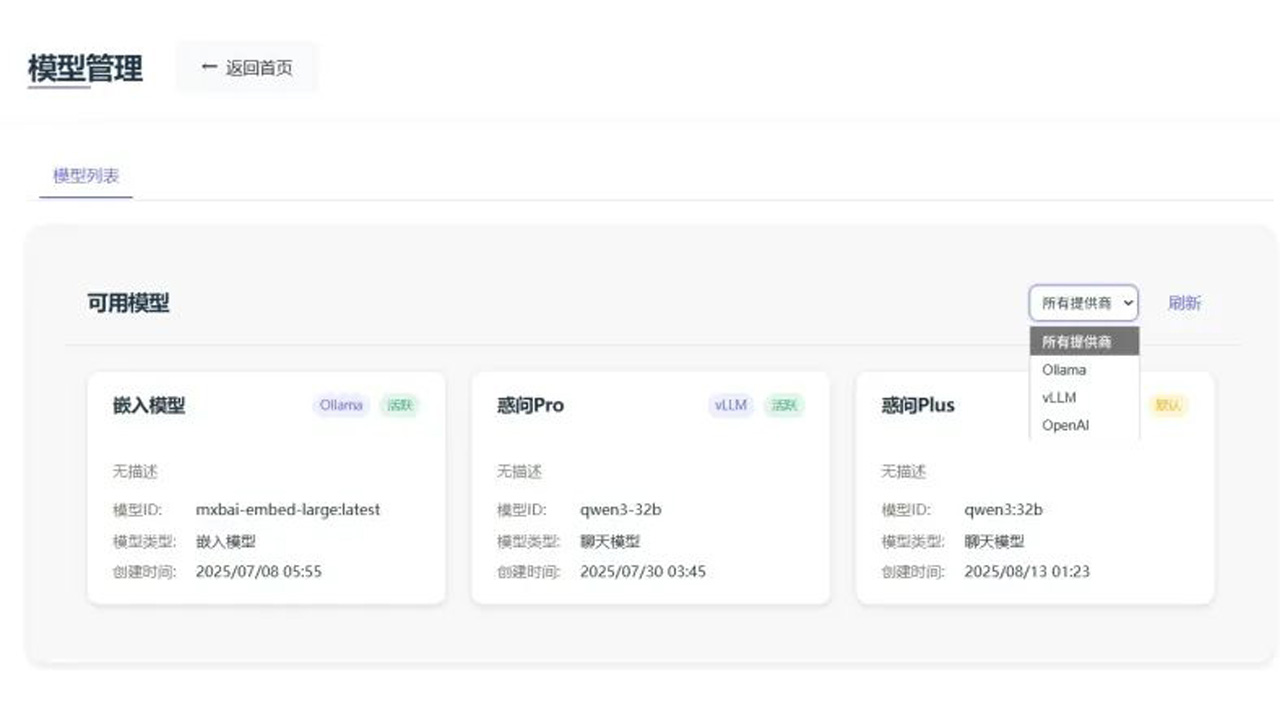The height and width of the screenshot is (709, 1280).
Task: Click the 刷新 refresh link
Action: [x=1184, y=303]
